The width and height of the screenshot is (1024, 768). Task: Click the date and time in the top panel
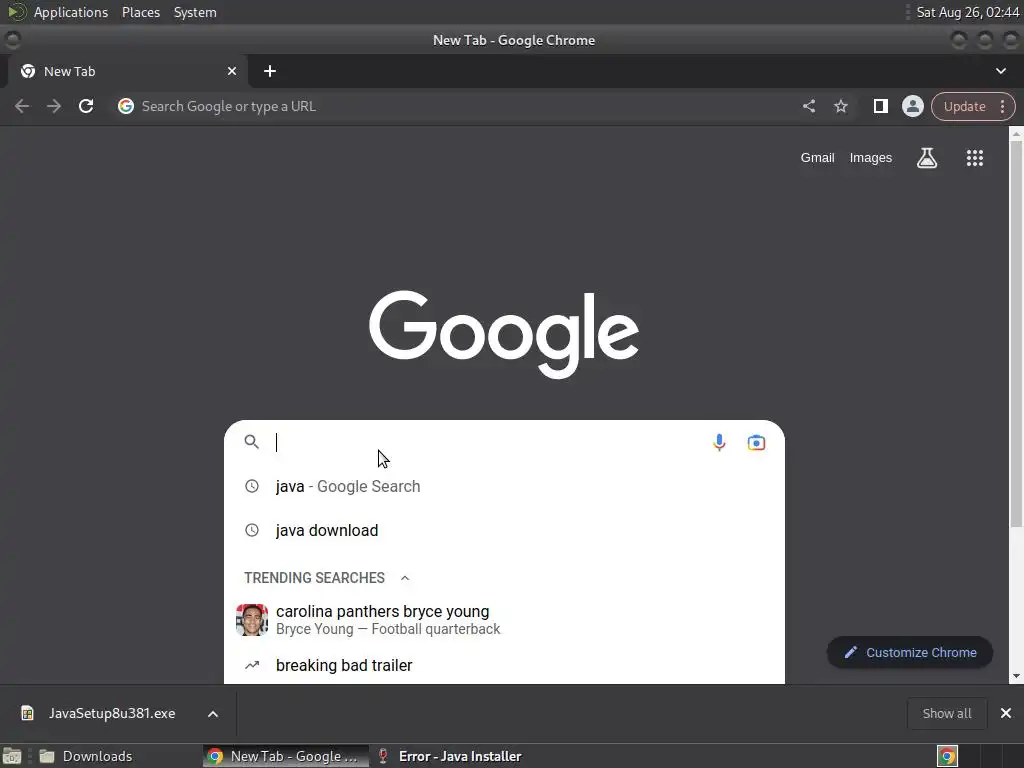coord(967,12)
